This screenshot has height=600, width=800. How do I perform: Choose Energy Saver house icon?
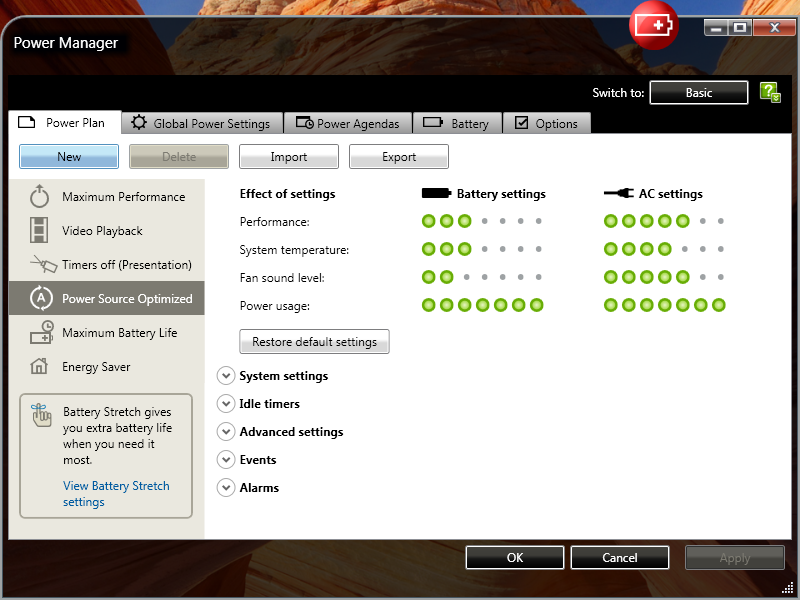(40, 367)
